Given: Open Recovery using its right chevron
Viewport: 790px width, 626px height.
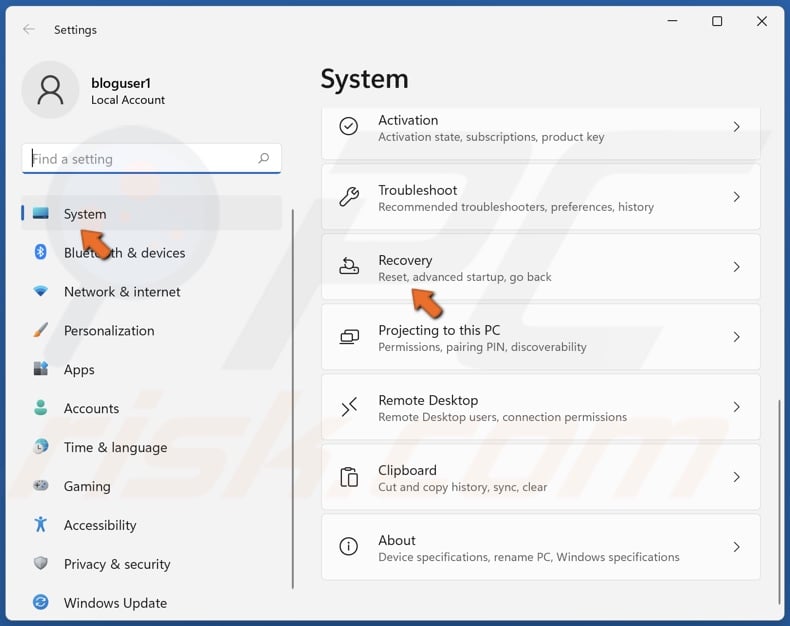Looking at the screenshot, I should tap(737, 267).
